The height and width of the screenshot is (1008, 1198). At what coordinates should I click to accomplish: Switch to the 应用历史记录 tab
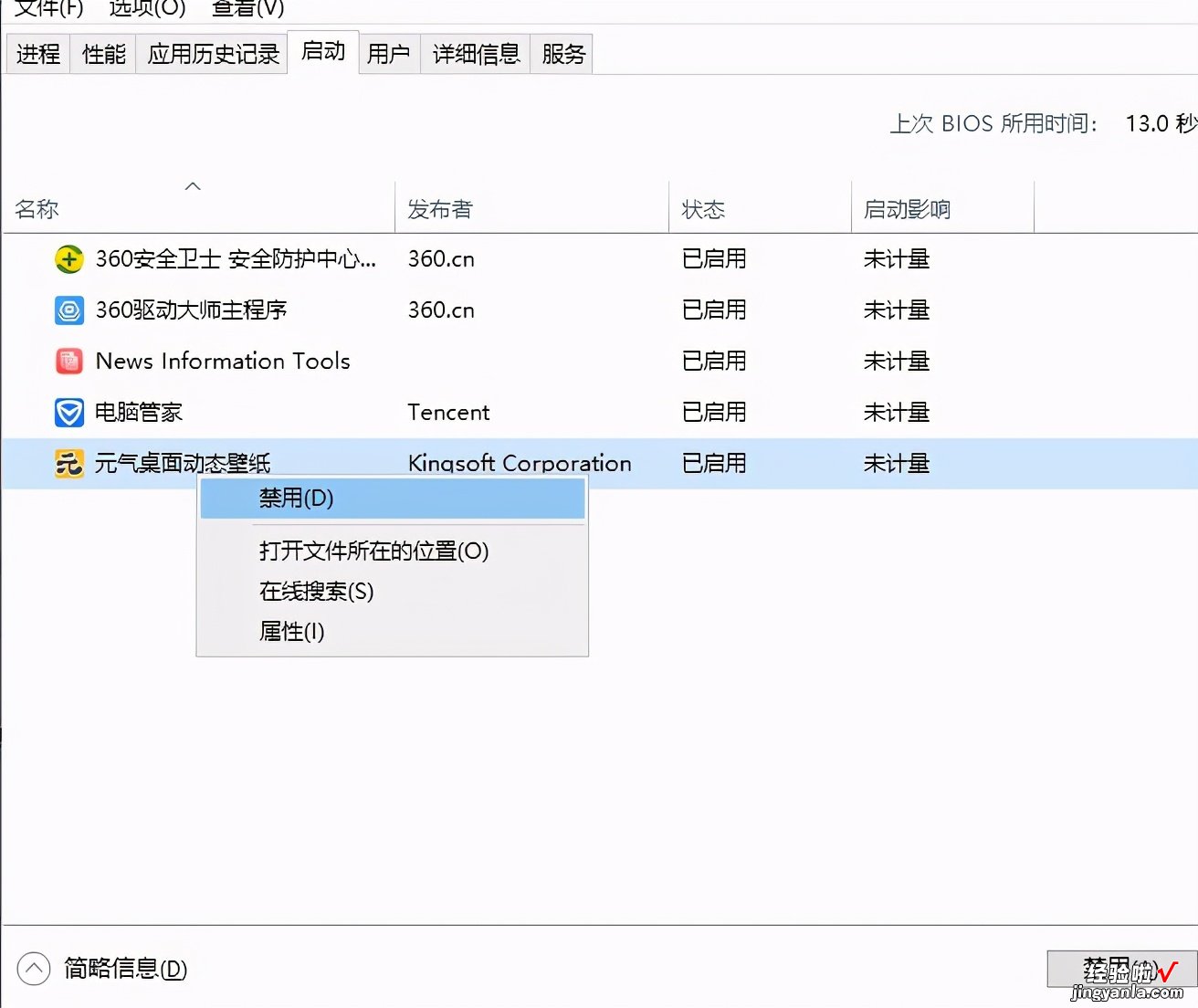point(213,54)
